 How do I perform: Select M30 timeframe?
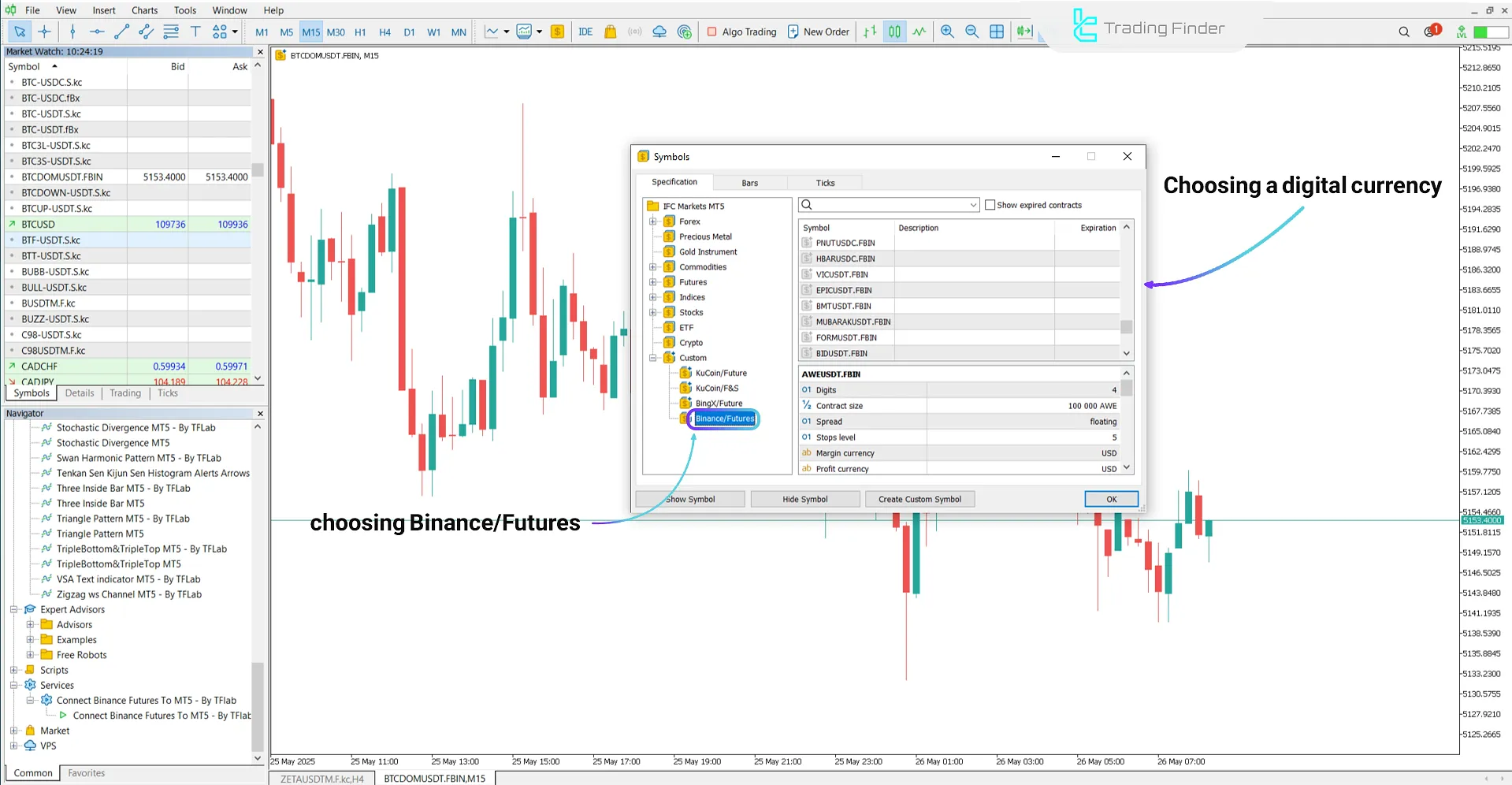click(x=336, y=32)
